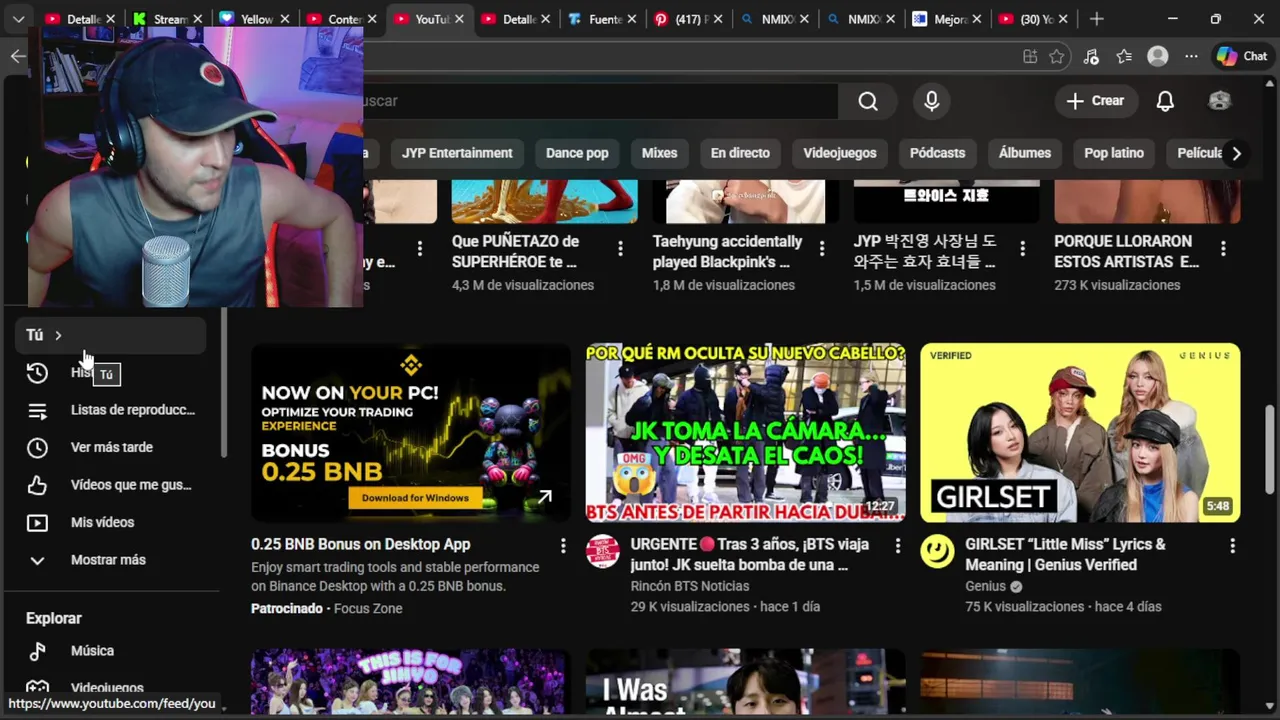
Task: Open three-dot menu for GIRLSET Little Miss video
Action: tap(1232, 546)
